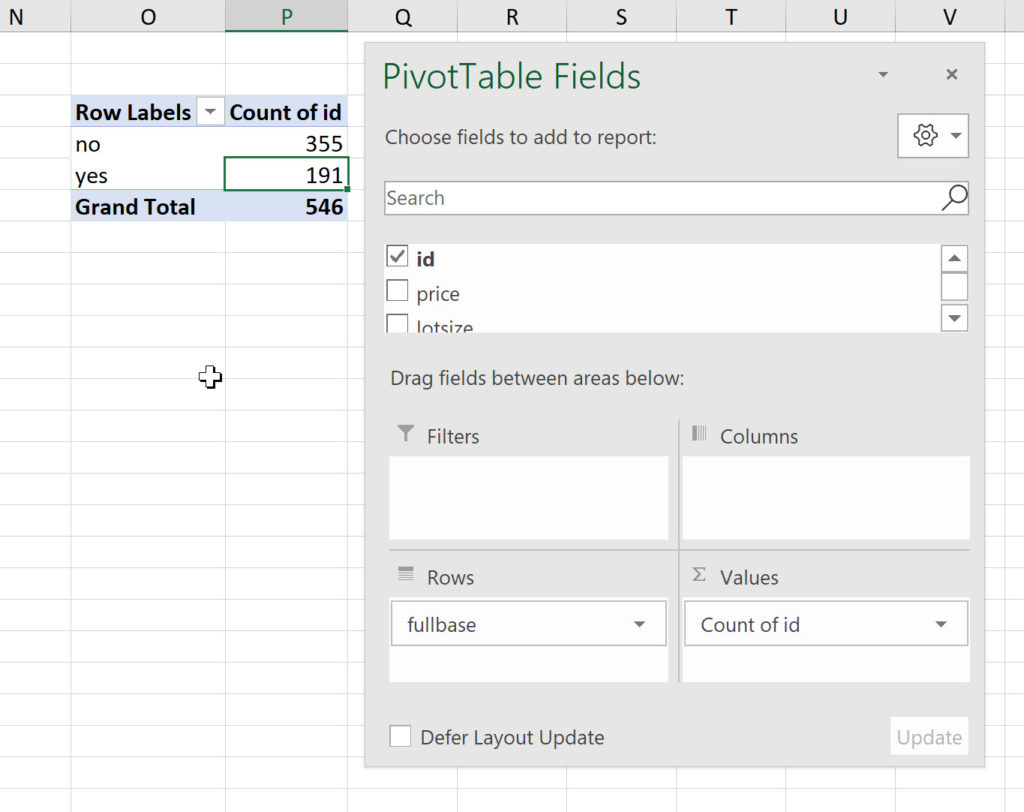Check the price field checkbox
This screenshot has height=812, width=1024.
point(397,292)
